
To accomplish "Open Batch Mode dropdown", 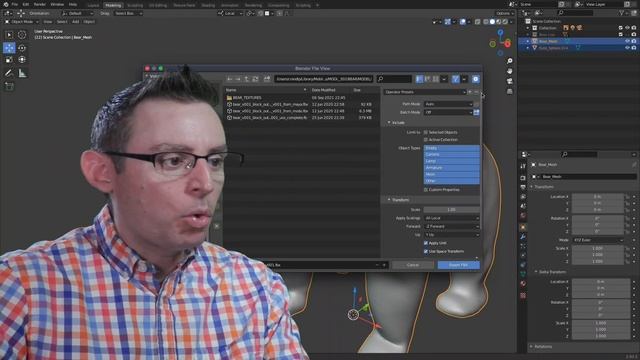I will (448, 112).
